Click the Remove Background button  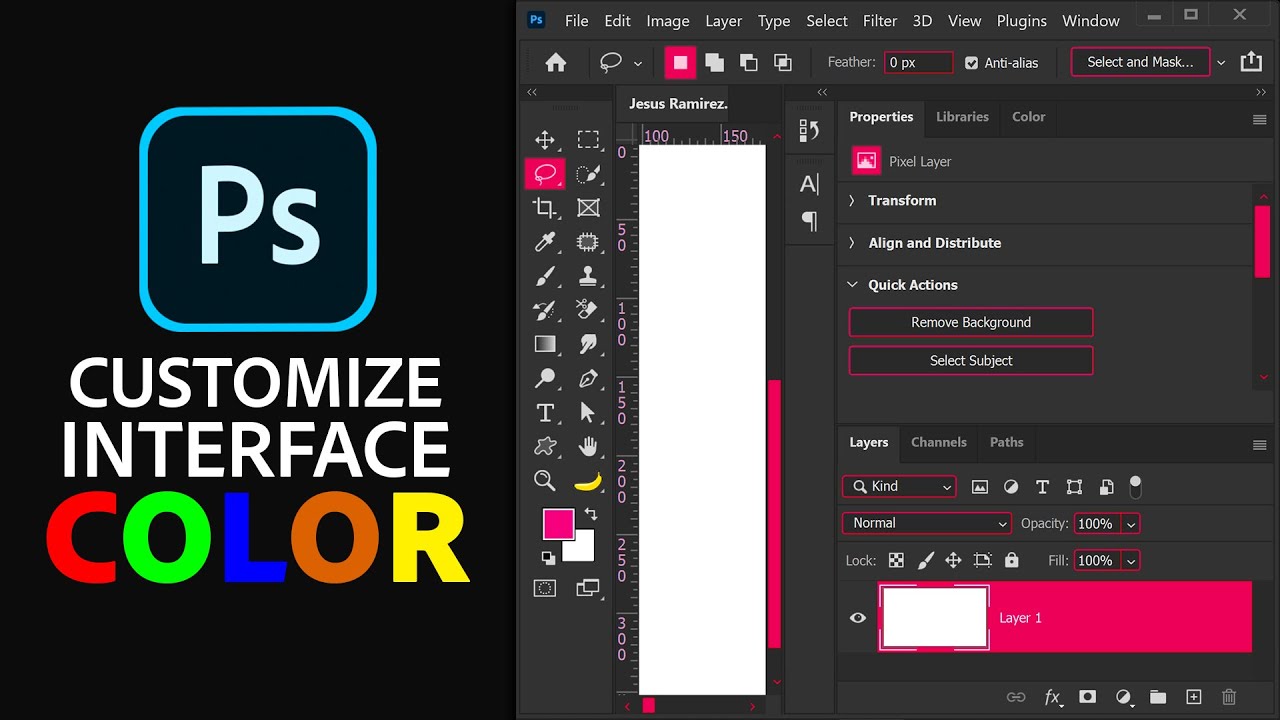971,322
